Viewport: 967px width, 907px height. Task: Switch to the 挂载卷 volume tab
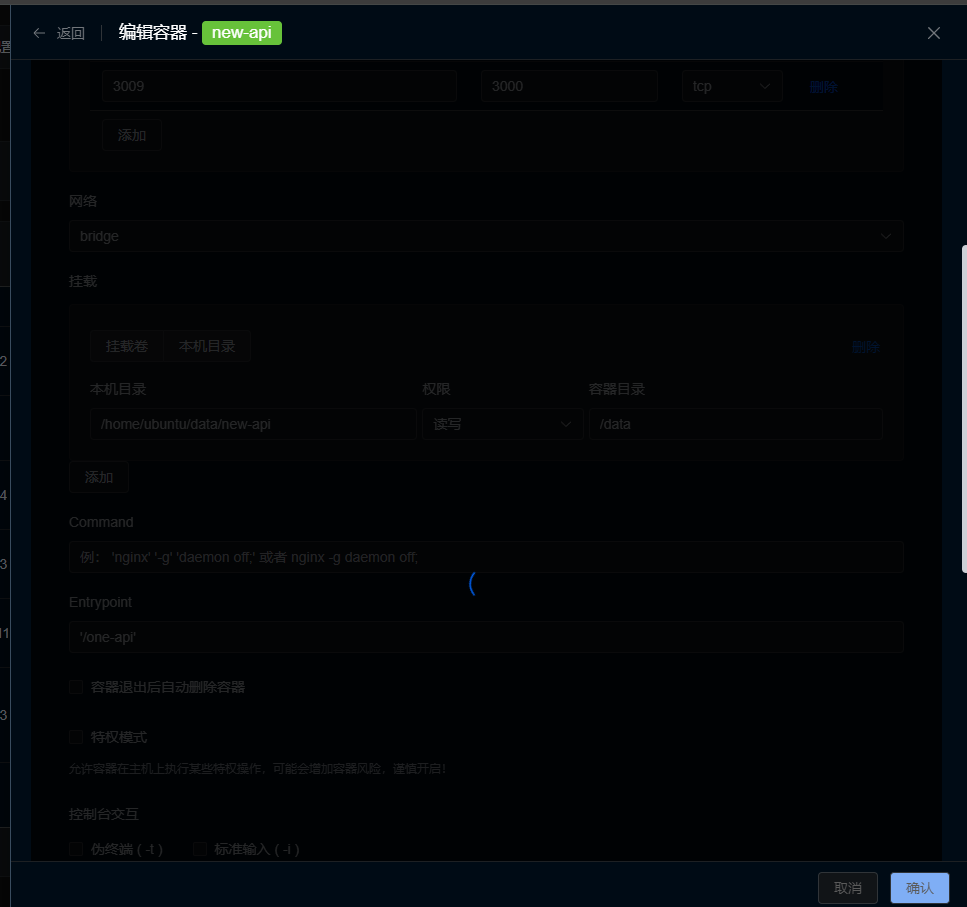pyautogui.click(x=127, y=347)
